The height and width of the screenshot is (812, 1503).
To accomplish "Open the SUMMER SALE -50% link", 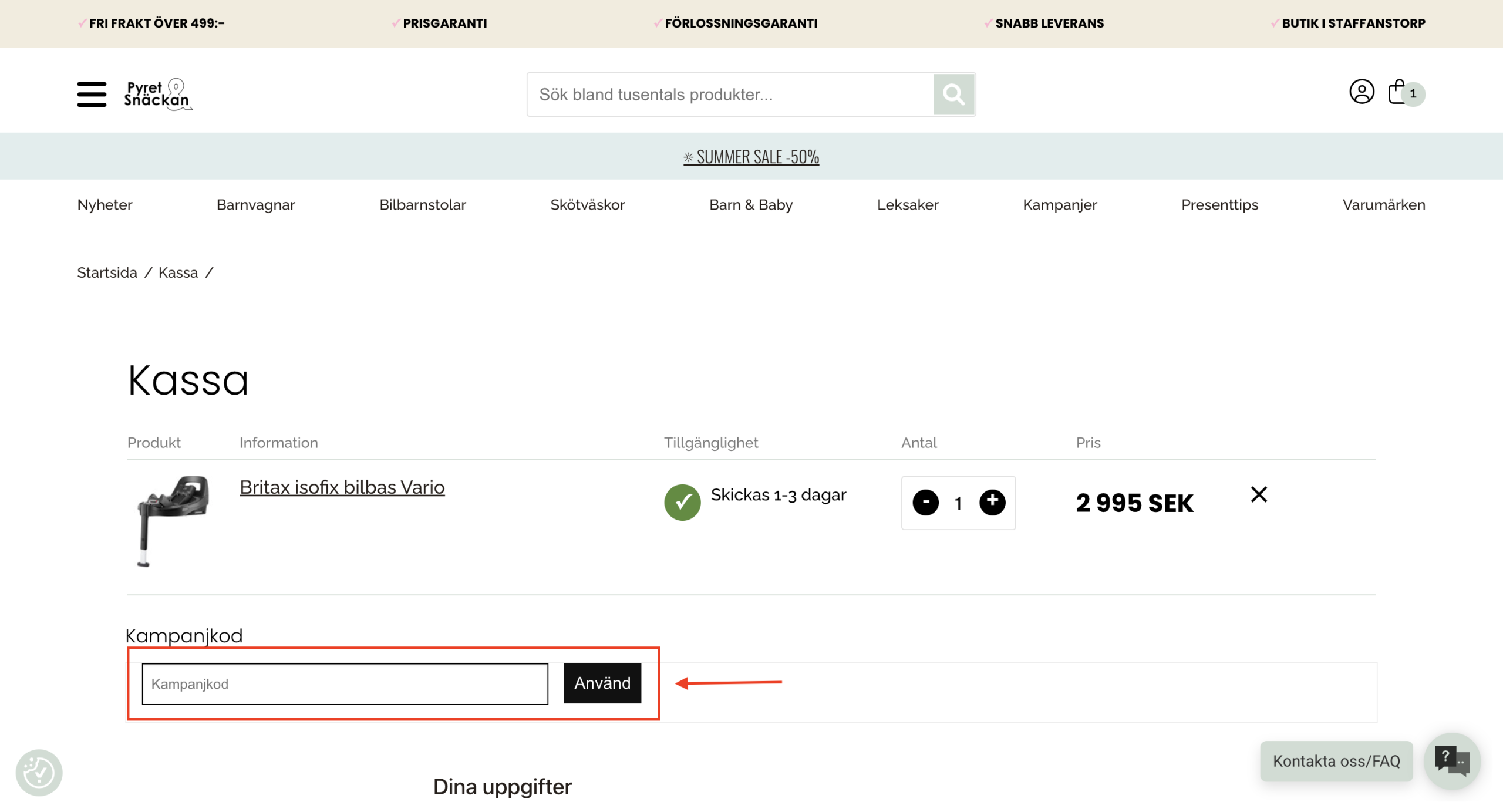I will click(x=751, y=157).
